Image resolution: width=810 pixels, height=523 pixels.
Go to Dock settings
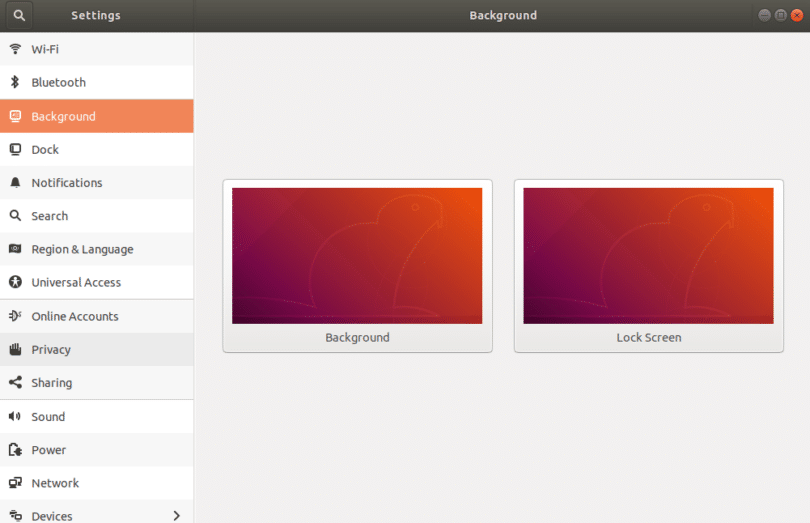pos(97,149)
